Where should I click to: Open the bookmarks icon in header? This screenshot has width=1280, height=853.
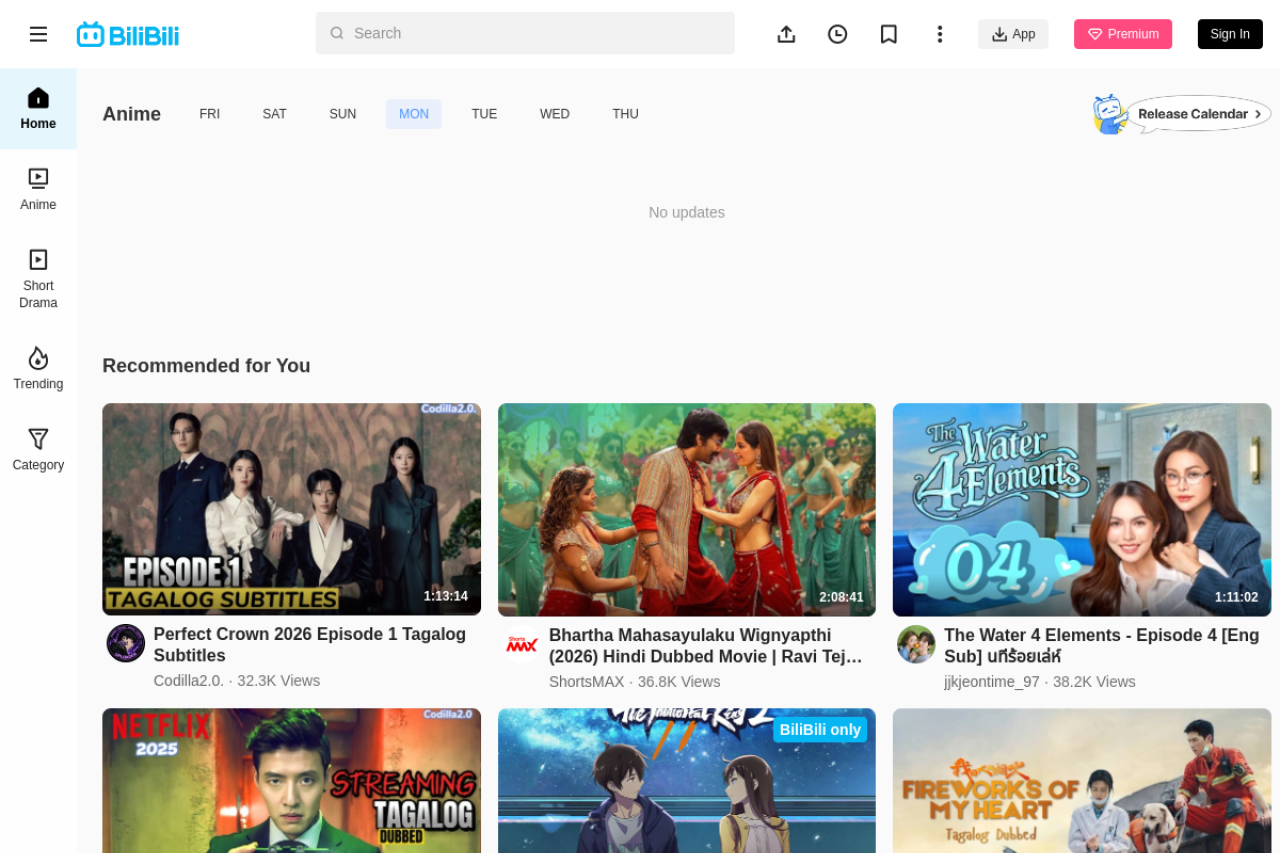coord(888,34)
